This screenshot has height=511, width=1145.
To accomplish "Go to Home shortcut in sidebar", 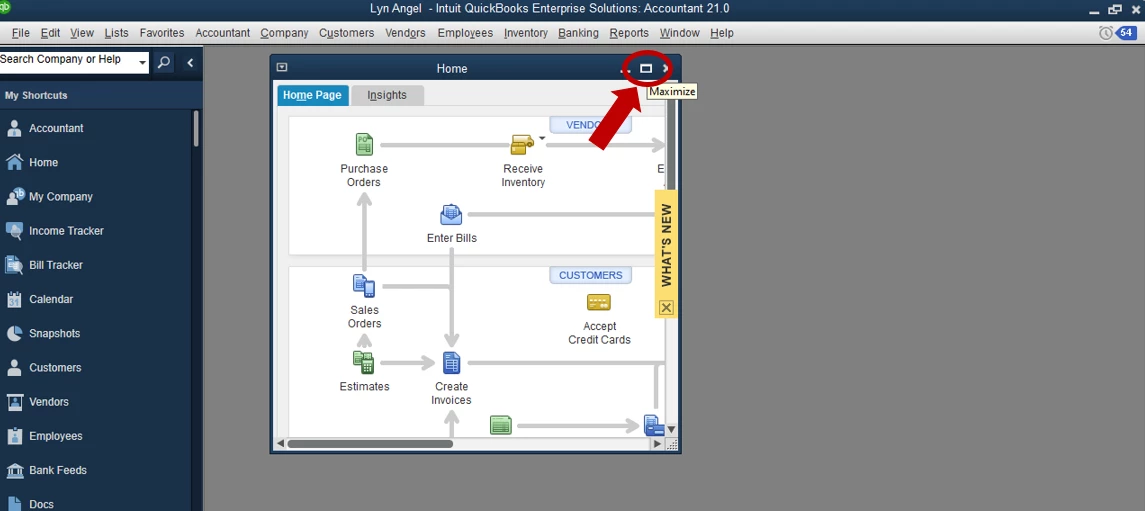I will (x=43, y=162).
